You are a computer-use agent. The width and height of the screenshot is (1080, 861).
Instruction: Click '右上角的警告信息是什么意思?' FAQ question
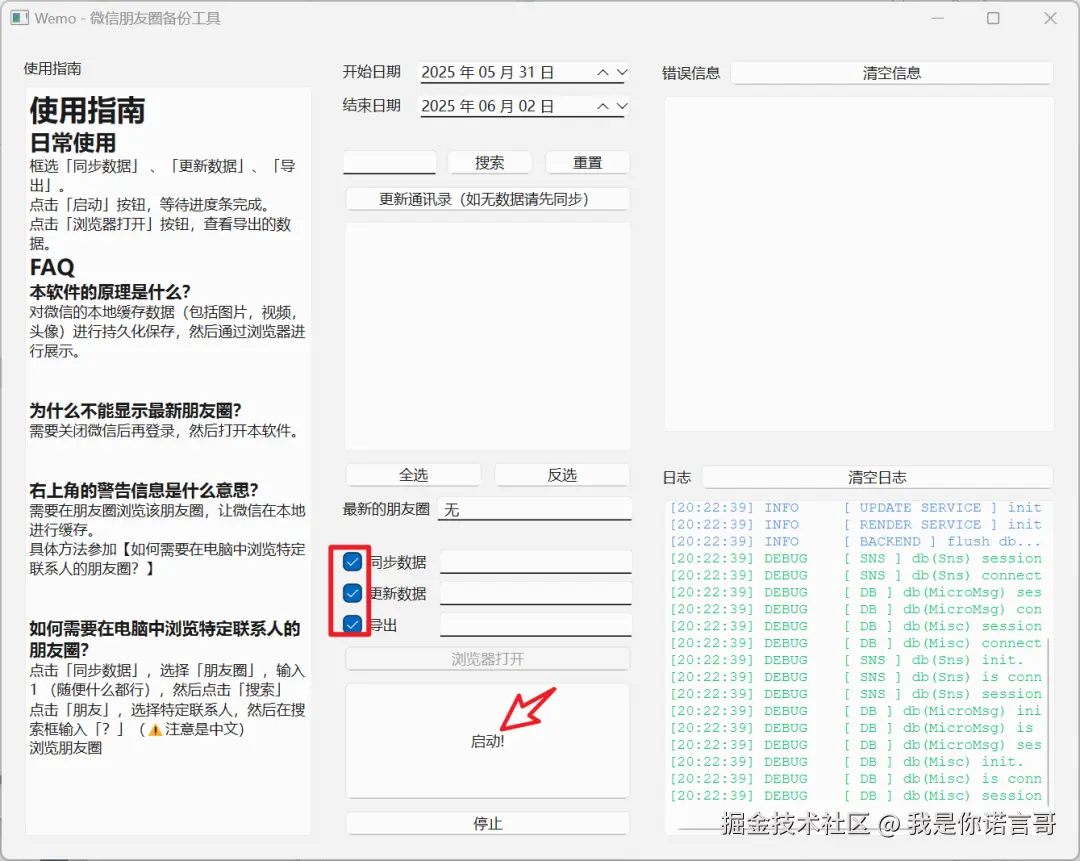click(x=143, y=490)
